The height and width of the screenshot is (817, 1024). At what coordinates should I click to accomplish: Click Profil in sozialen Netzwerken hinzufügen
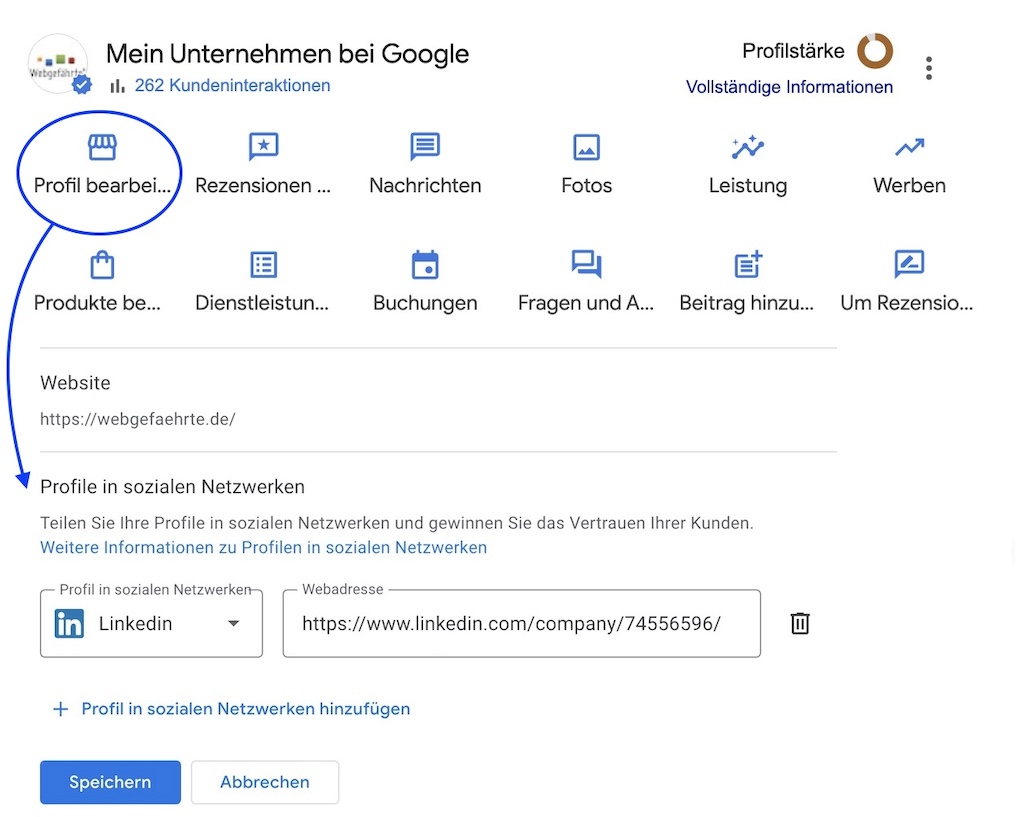(246, 709)
